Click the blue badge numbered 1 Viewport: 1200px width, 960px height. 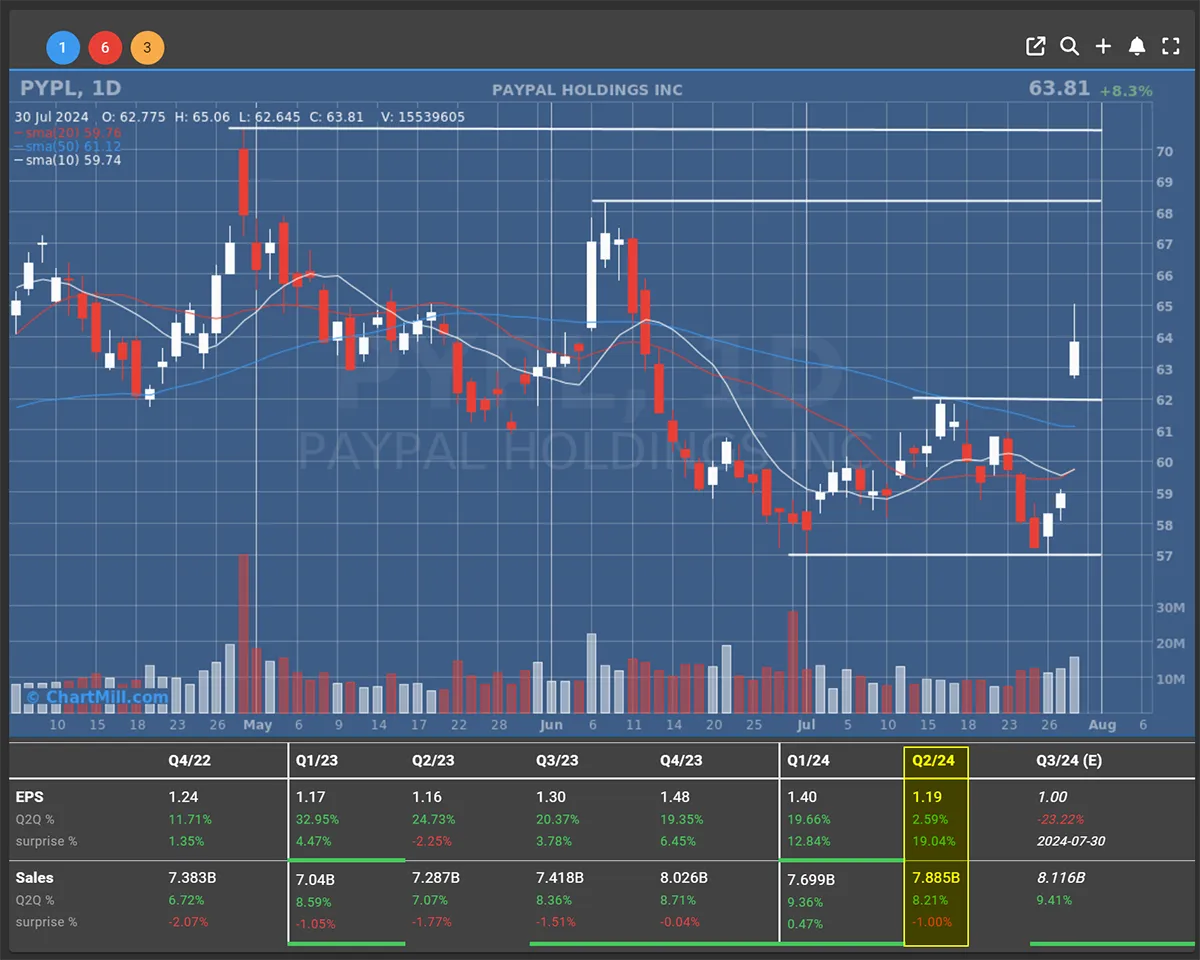[x=63, y=47]
